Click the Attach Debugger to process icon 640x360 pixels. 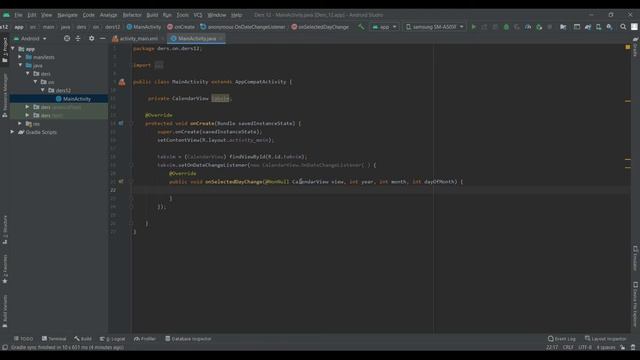539,27
